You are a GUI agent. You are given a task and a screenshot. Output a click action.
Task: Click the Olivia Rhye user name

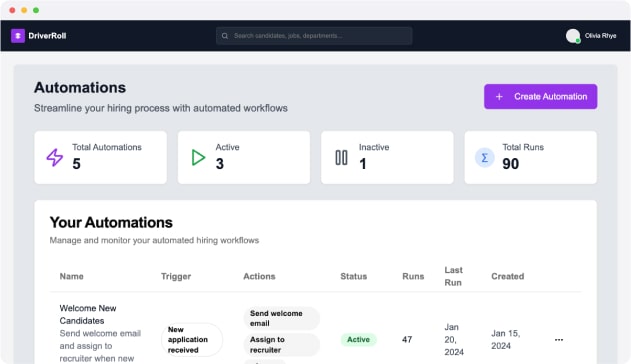(x=600, y=36)
